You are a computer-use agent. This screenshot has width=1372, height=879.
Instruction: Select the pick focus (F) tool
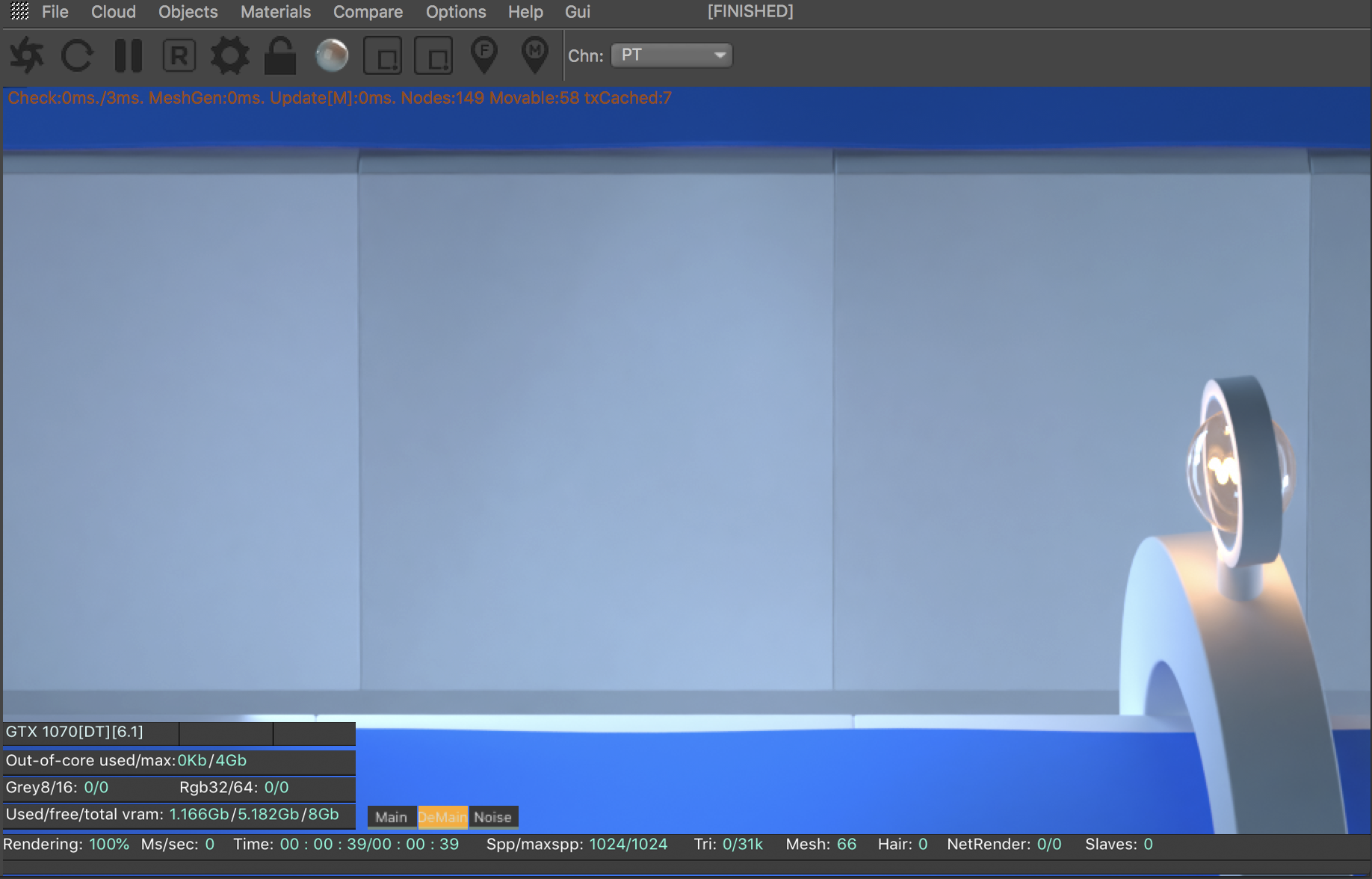[x=484, y=56]
